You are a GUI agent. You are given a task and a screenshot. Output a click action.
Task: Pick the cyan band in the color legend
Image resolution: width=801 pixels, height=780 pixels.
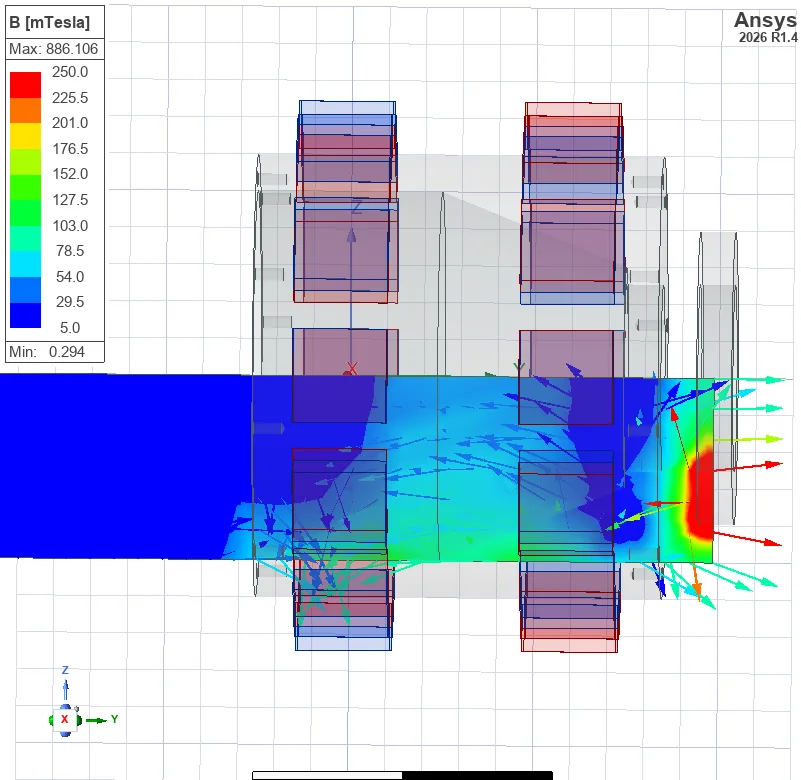click(26, 264)
